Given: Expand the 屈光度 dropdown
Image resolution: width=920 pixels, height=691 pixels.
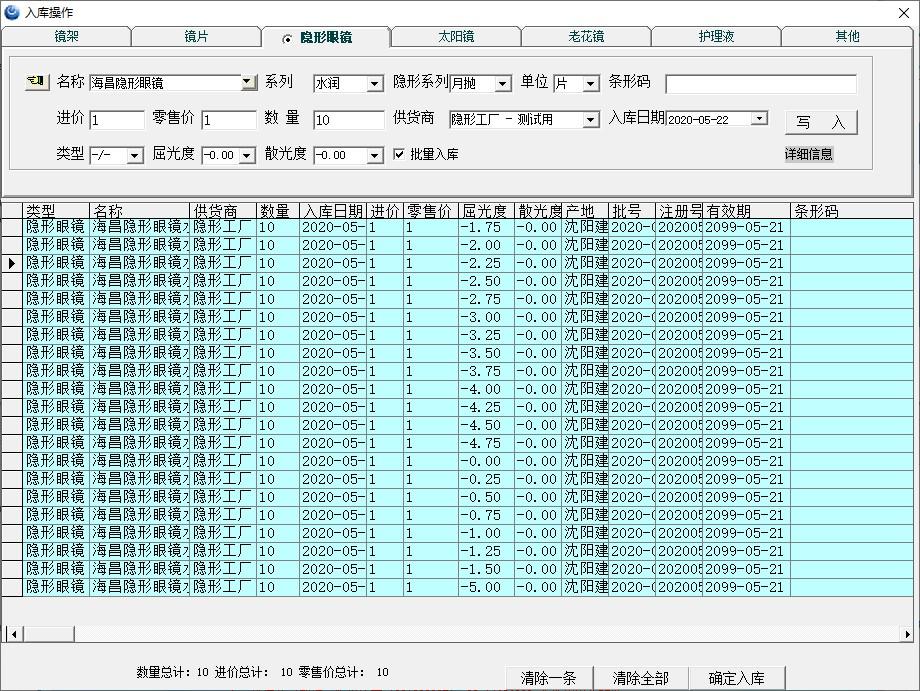Looking at the screenshot, I should coord(248,156).
